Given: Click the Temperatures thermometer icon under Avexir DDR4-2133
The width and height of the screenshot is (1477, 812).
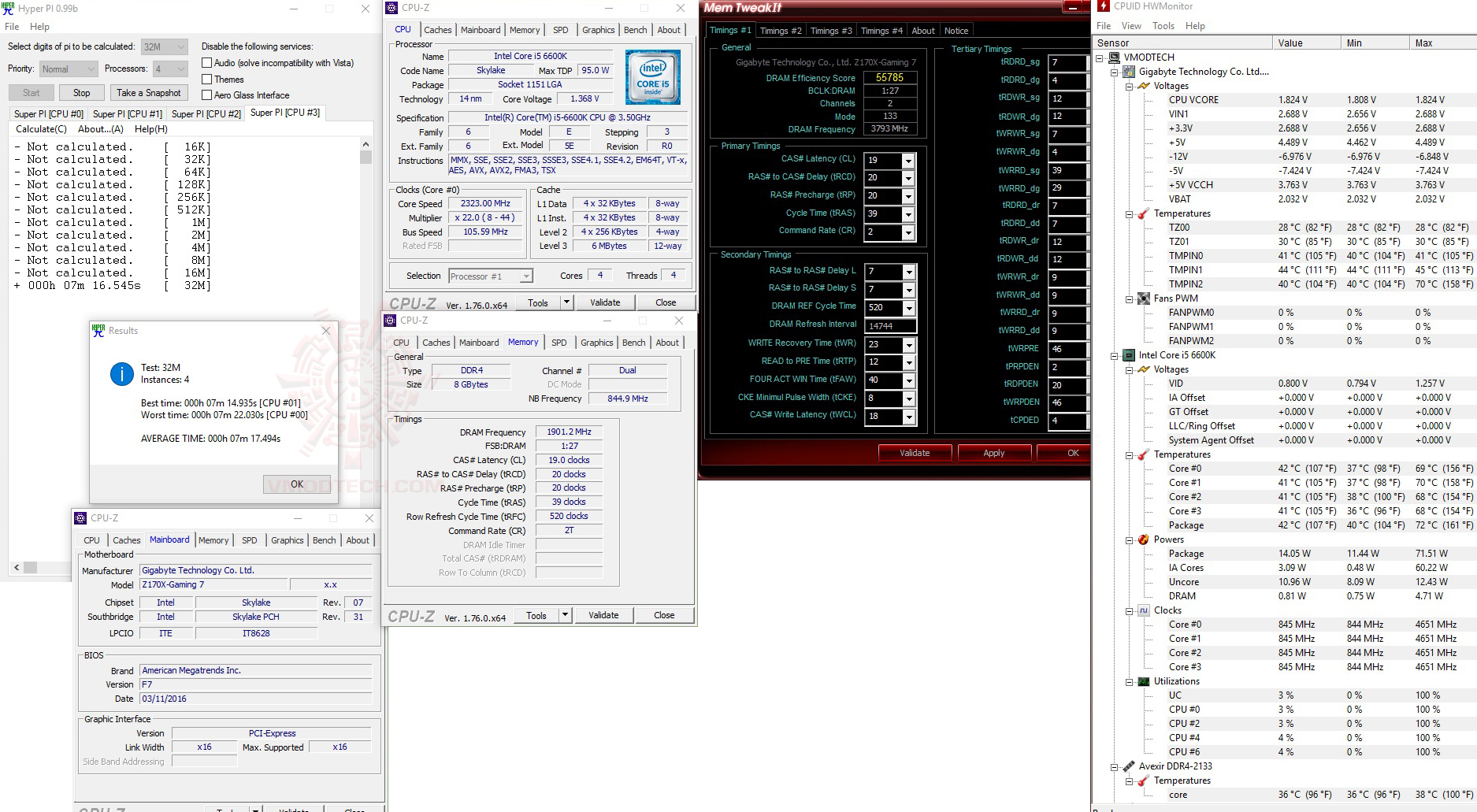Looking at the screenshot, I should click(1144, 780).
